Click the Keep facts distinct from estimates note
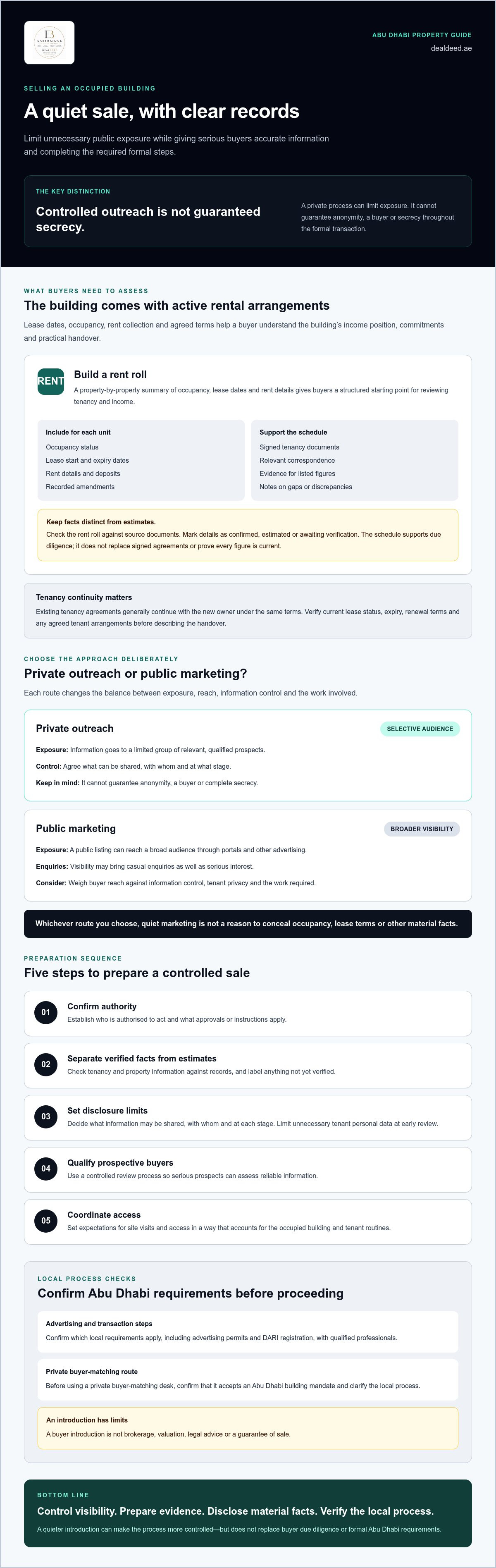This screenshot has width=496, height=1568. pyautogui.click(x=248, y=534)
